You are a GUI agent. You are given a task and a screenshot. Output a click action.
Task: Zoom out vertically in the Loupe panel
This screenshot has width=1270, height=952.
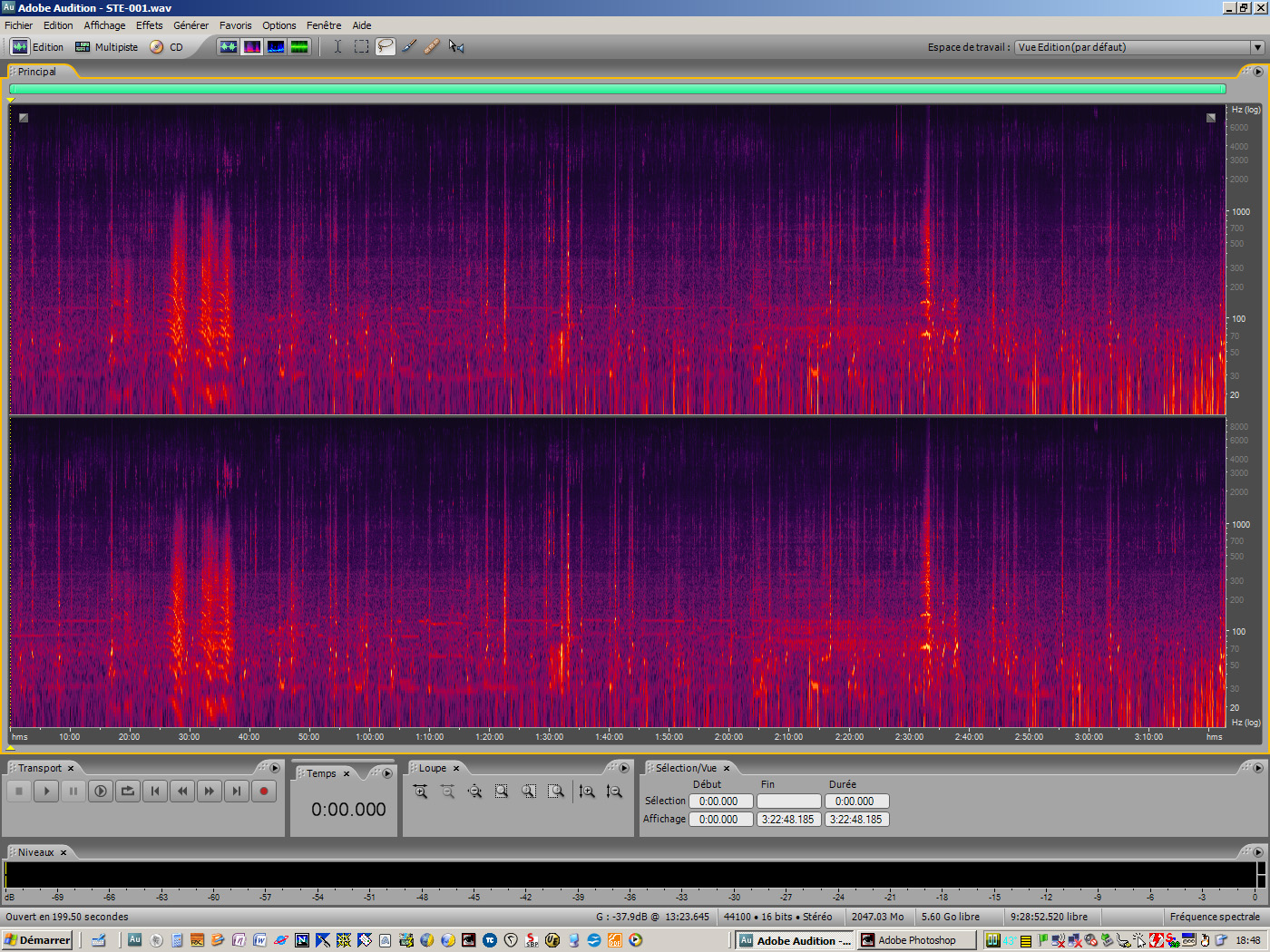coord(615,791)
